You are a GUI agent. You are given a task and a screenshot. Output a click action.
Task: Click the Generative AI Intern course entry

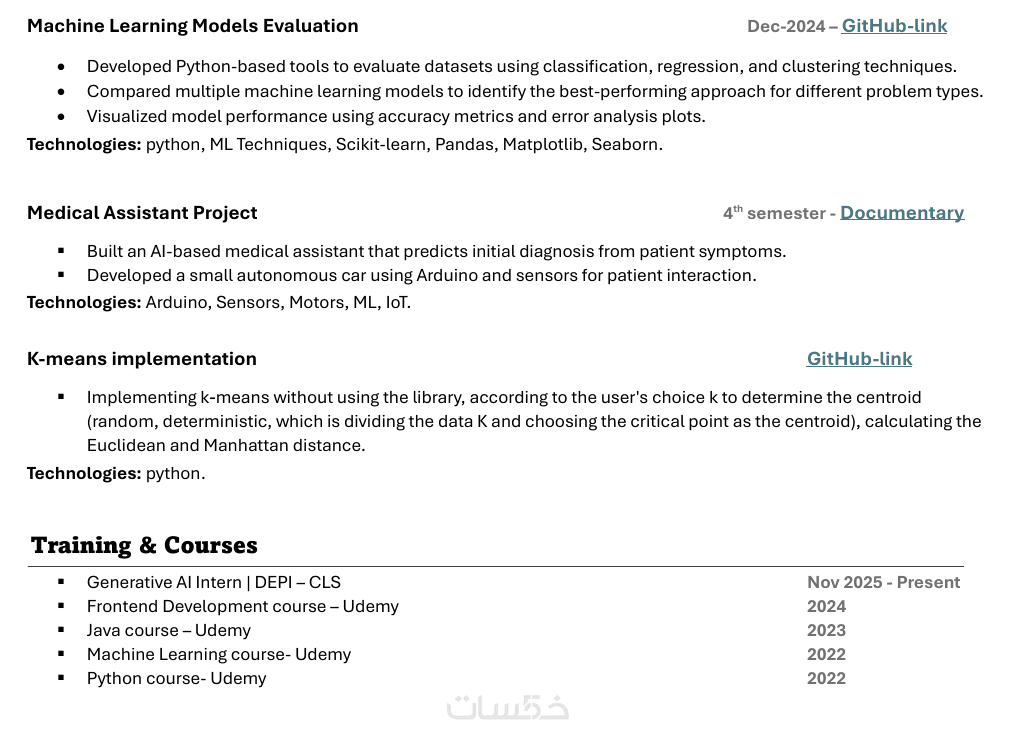213,582
